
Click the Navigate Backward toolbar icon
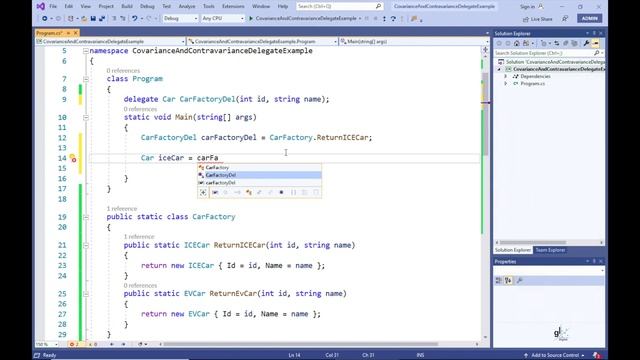tap(44, 18)
